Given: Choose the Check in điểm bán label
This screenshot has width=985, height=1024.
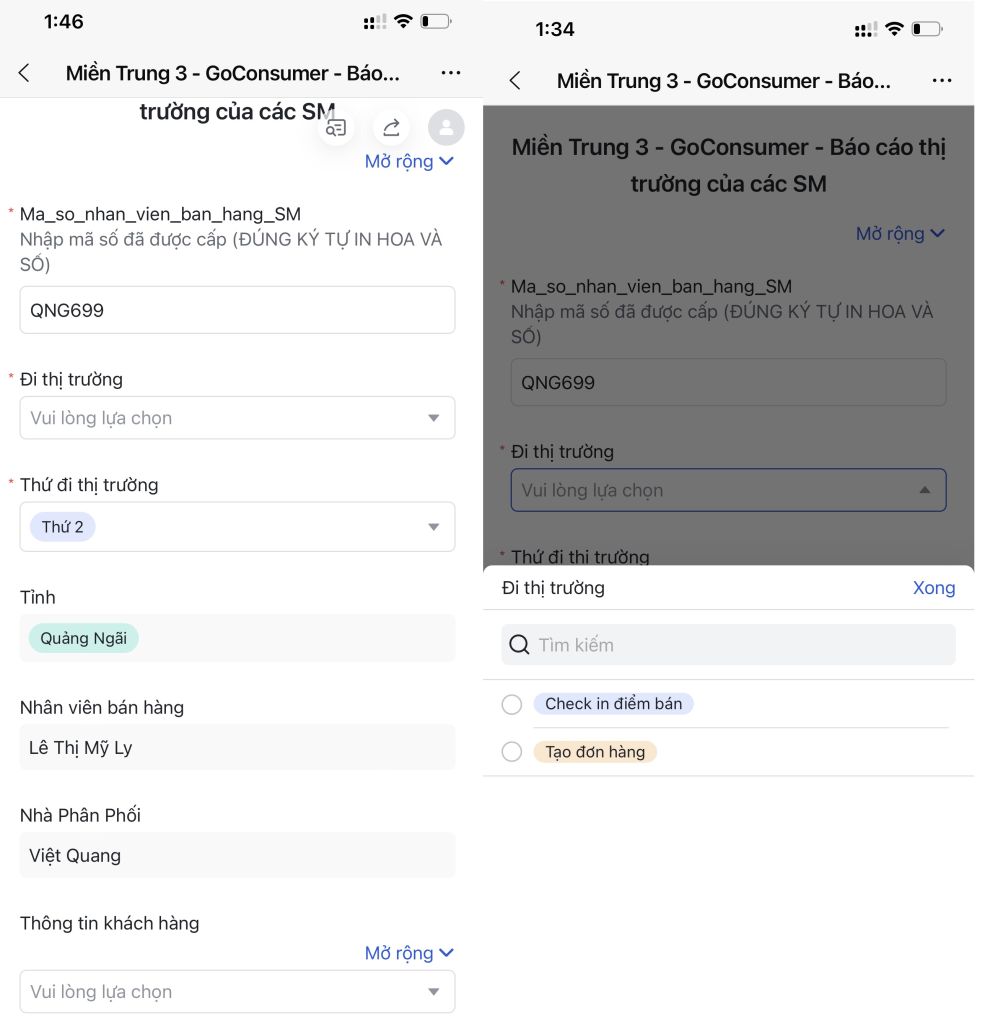Looking at the screenshot, I should (x=613, y=703).
